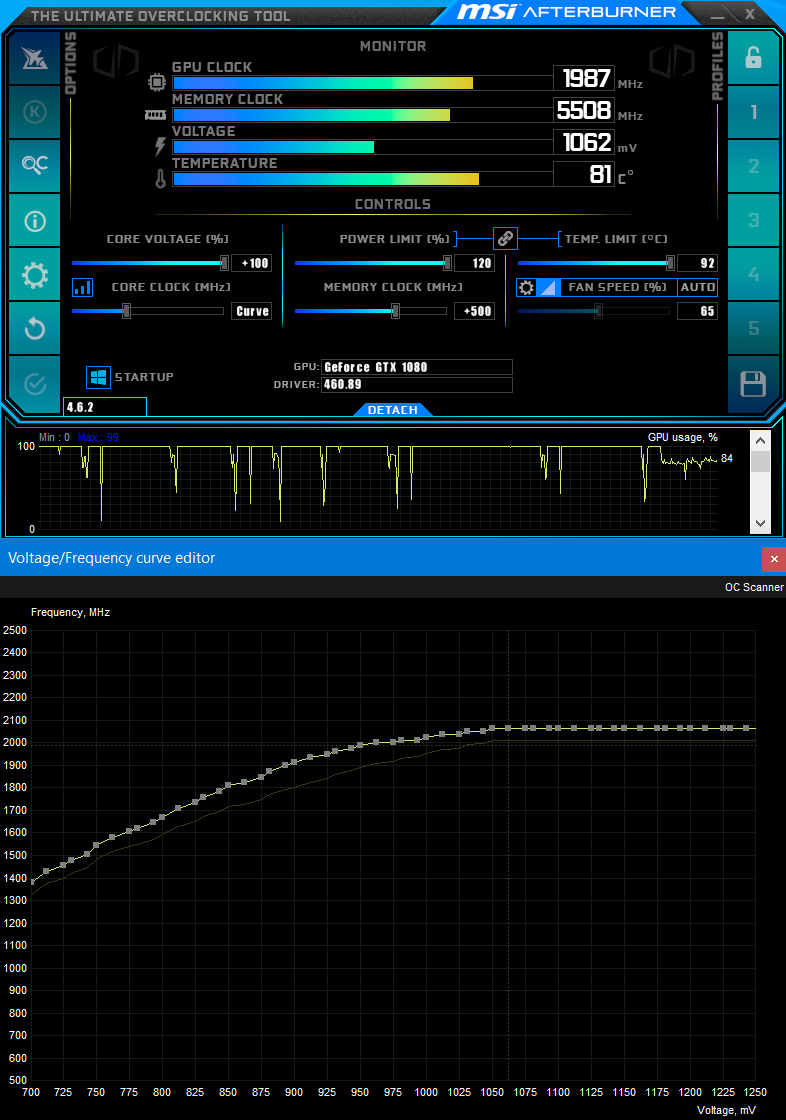786x1120 pixels.
Task: Apply settings with the checkmark icon
Action: 34,384
